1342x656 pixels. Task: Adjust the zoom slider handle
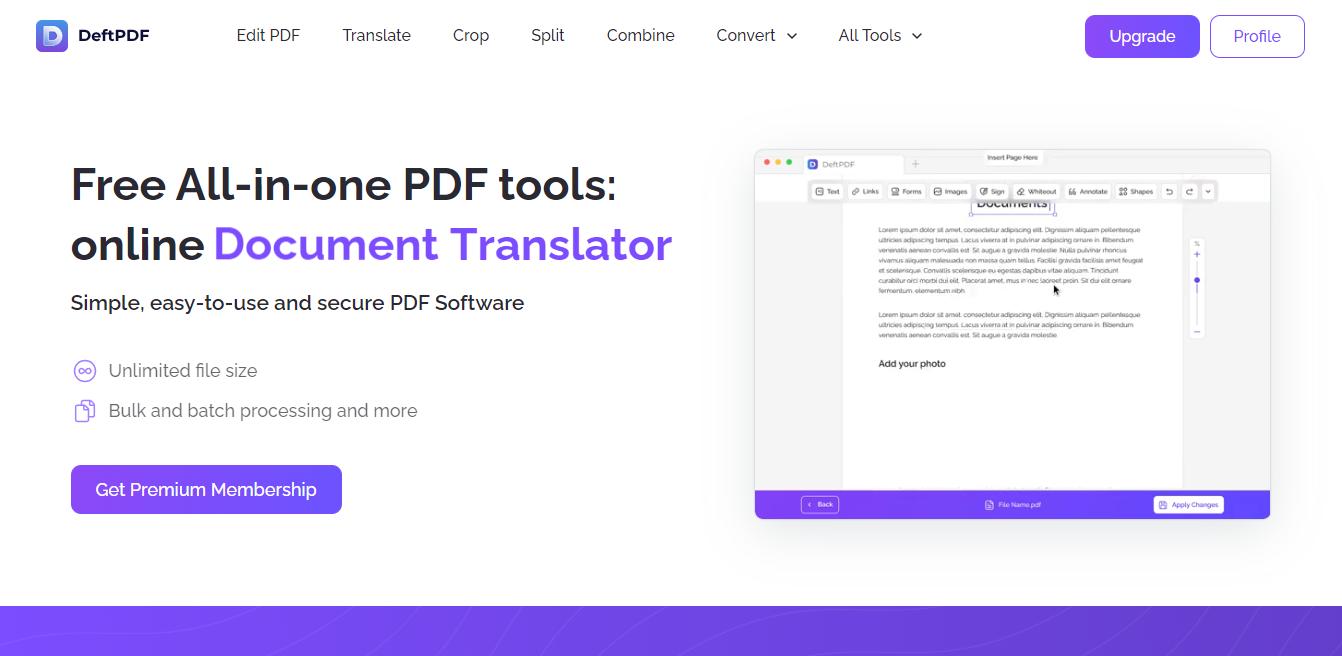(1196, 280)
